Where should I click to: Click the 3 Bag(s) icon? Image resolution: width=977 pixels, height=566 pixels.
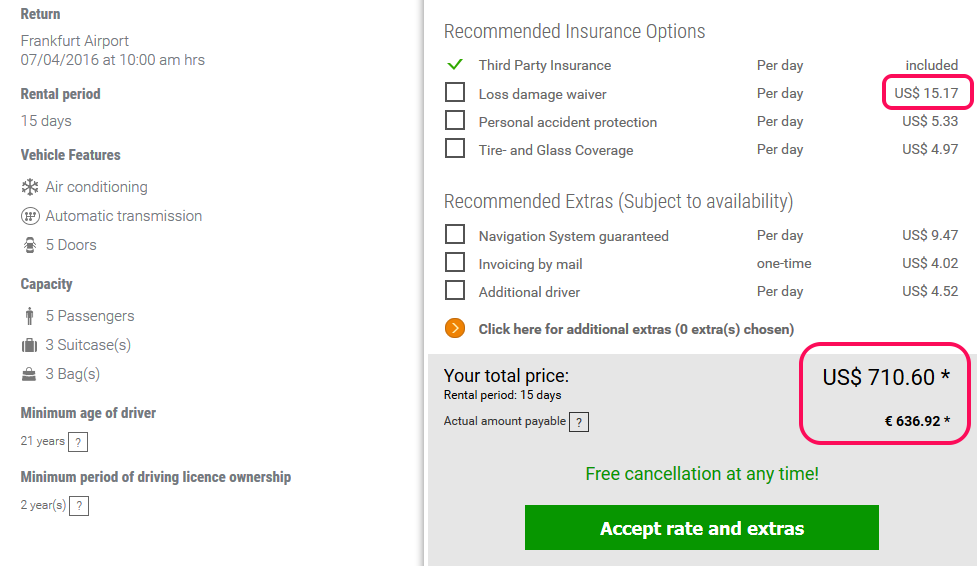coord(30,374)
